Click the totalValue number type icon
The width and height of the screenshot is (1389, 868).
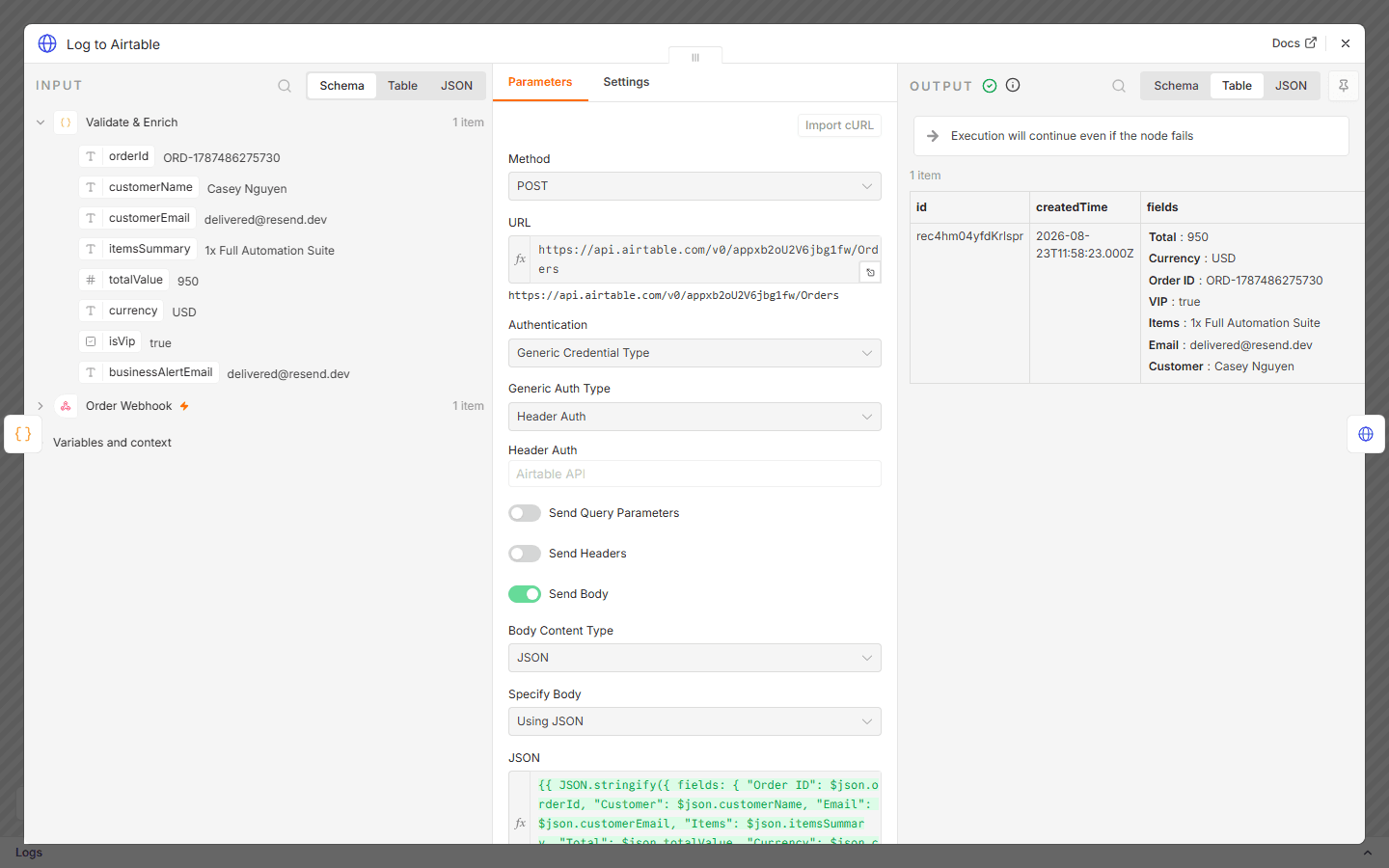click(x=91, y=280)
